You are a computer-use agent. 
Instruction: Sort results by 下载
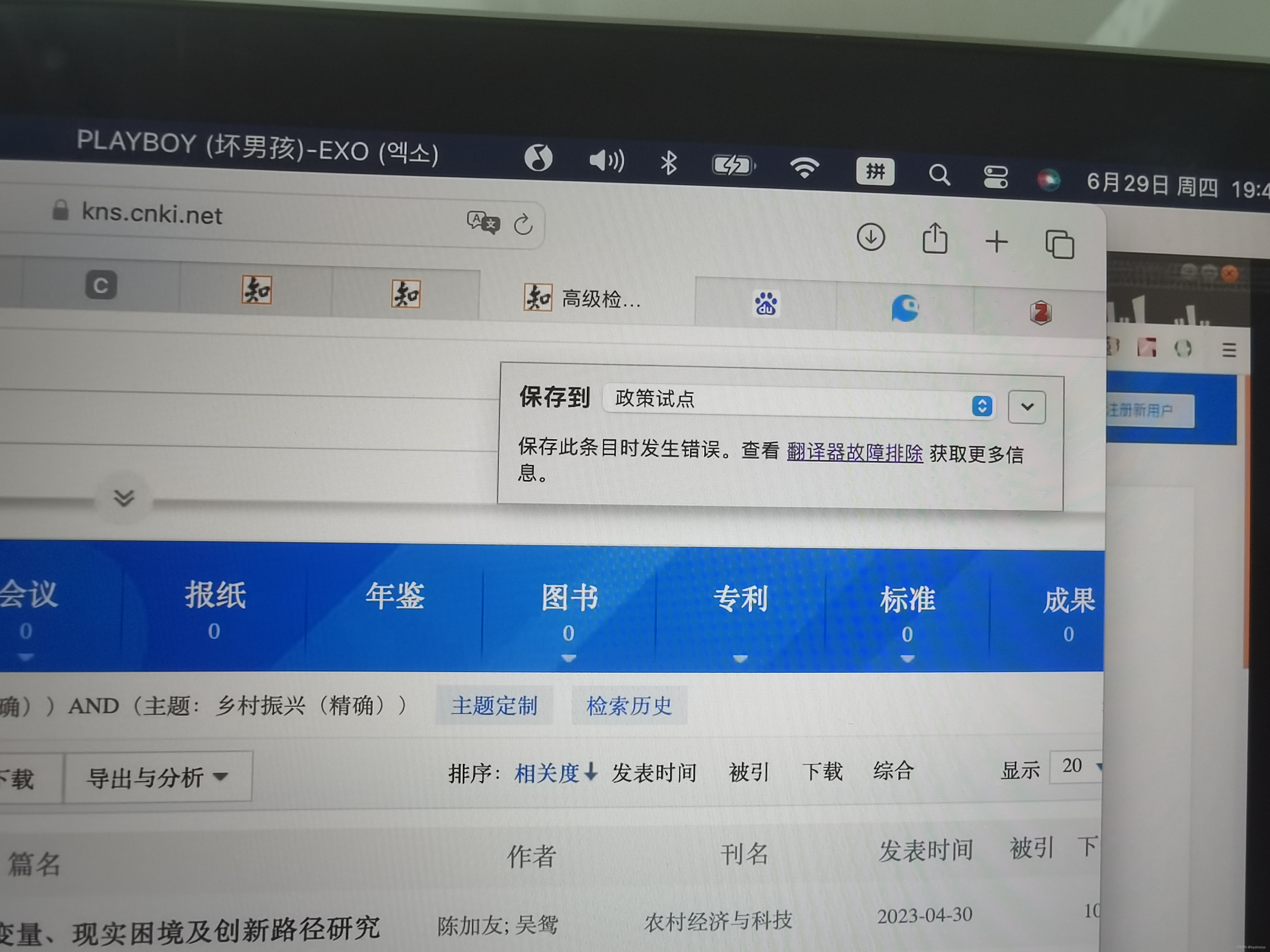(822, 771)
